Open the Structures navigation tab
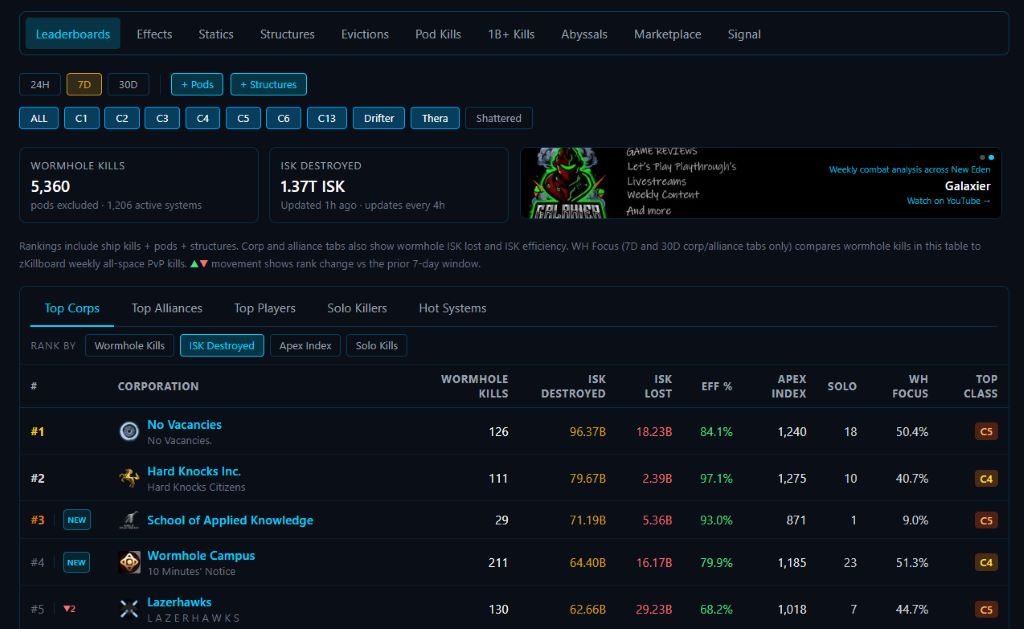1024x629 pixels. [287, 34]
